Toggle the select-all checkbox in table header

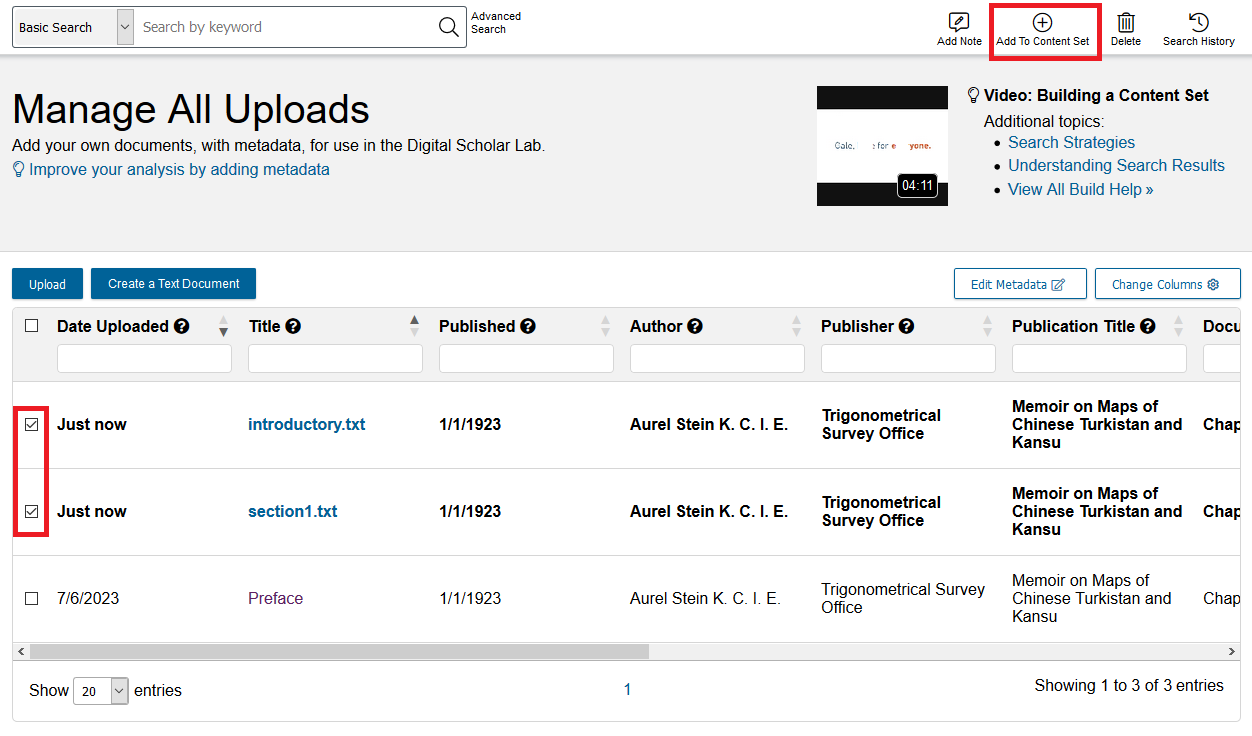click(29, 326)
